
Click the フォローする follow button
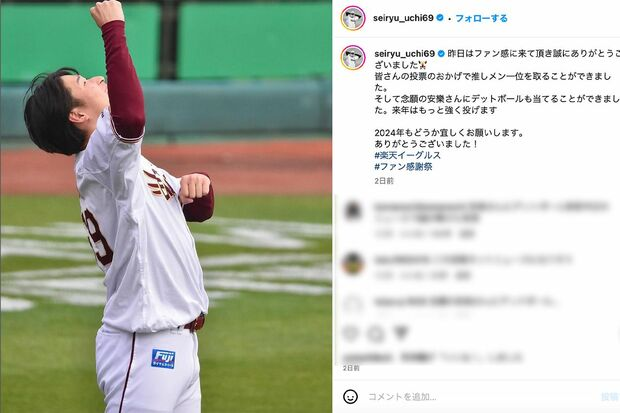(481, 18)
